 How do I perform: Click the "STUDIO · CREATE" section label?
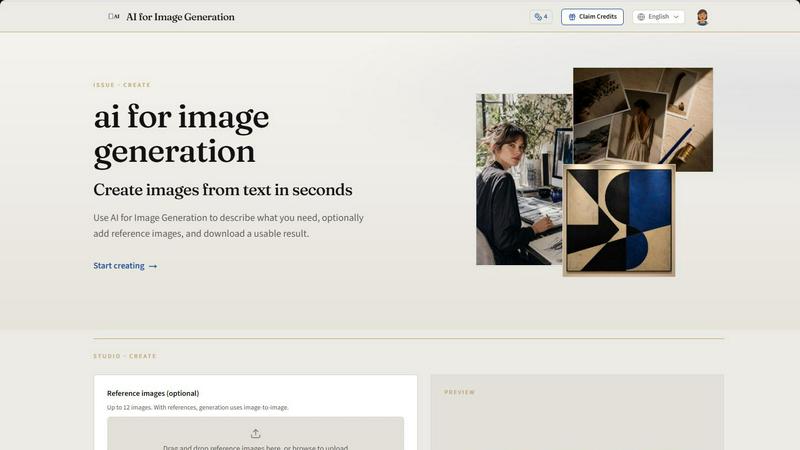pyautogui.click(x=124, y=356)
